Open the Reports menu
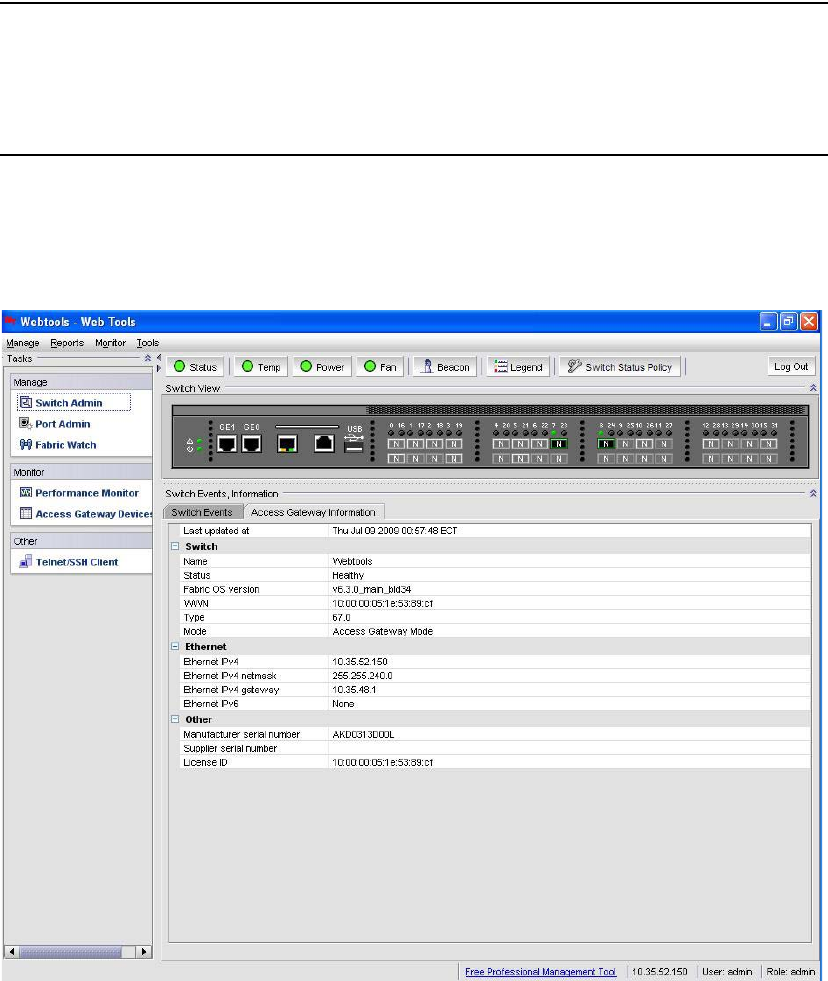This screenshot has height=981, width=828. point(67,343)
